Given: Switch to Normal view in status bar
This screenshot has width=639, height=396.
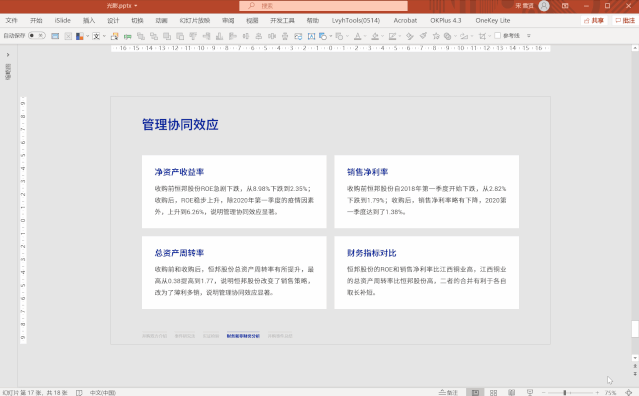Looking at the screenshot, I should [x=475, y=392].
